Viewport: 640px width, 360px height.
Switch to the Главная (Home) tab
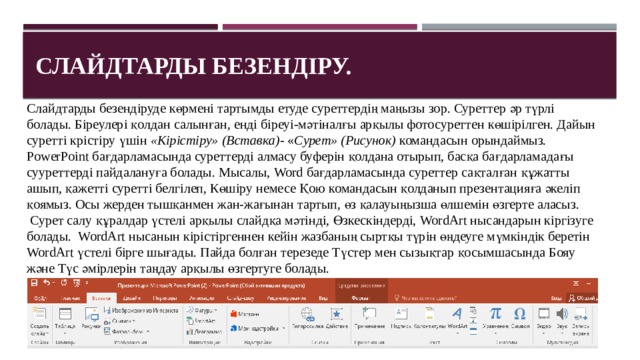tap(70, 298)
